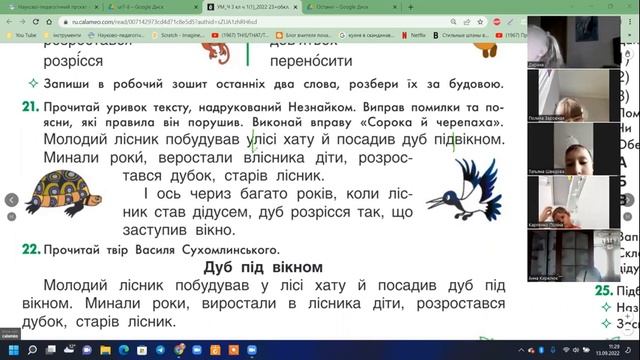Click the word 'переносити'

click(311, 61)
